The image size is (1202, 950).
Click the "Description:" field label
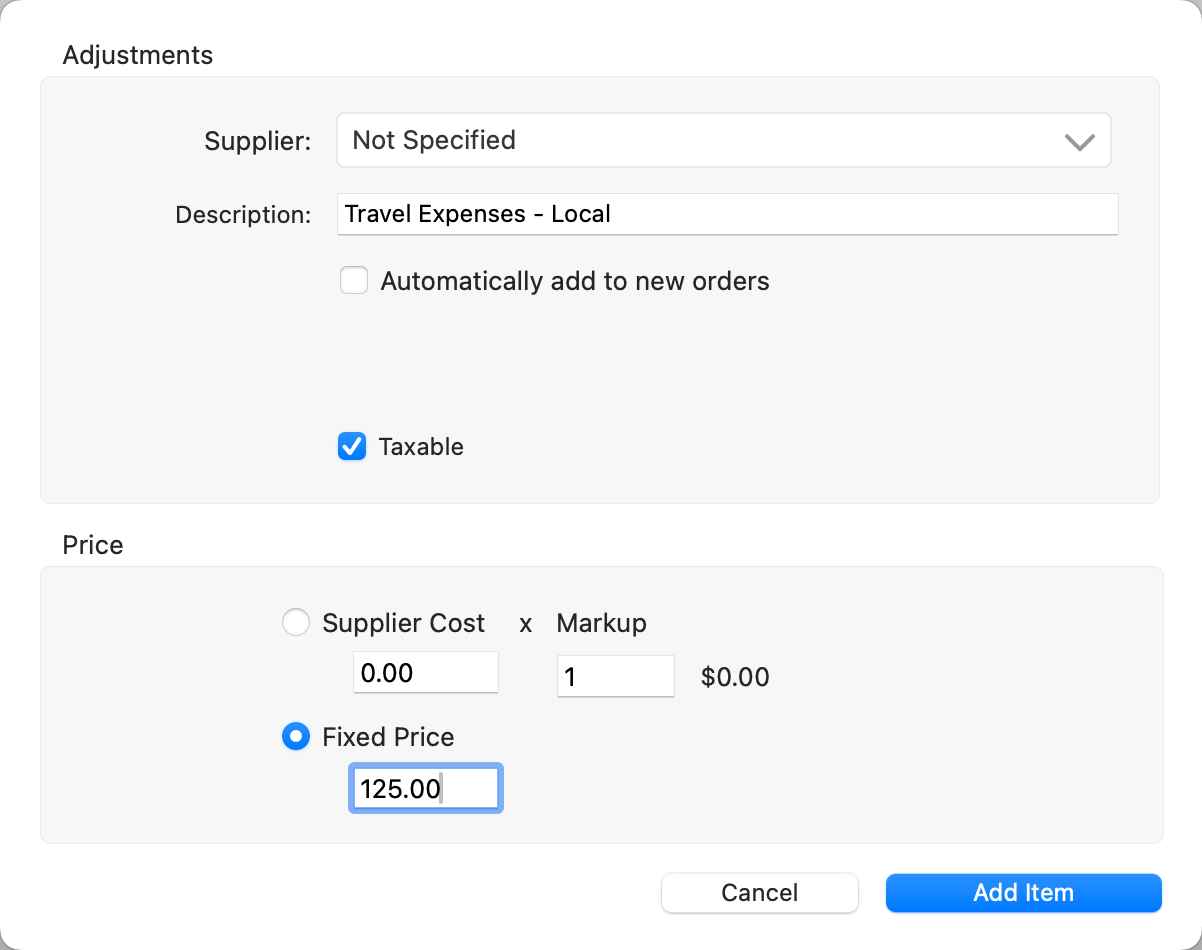click(x=243, y=215)
